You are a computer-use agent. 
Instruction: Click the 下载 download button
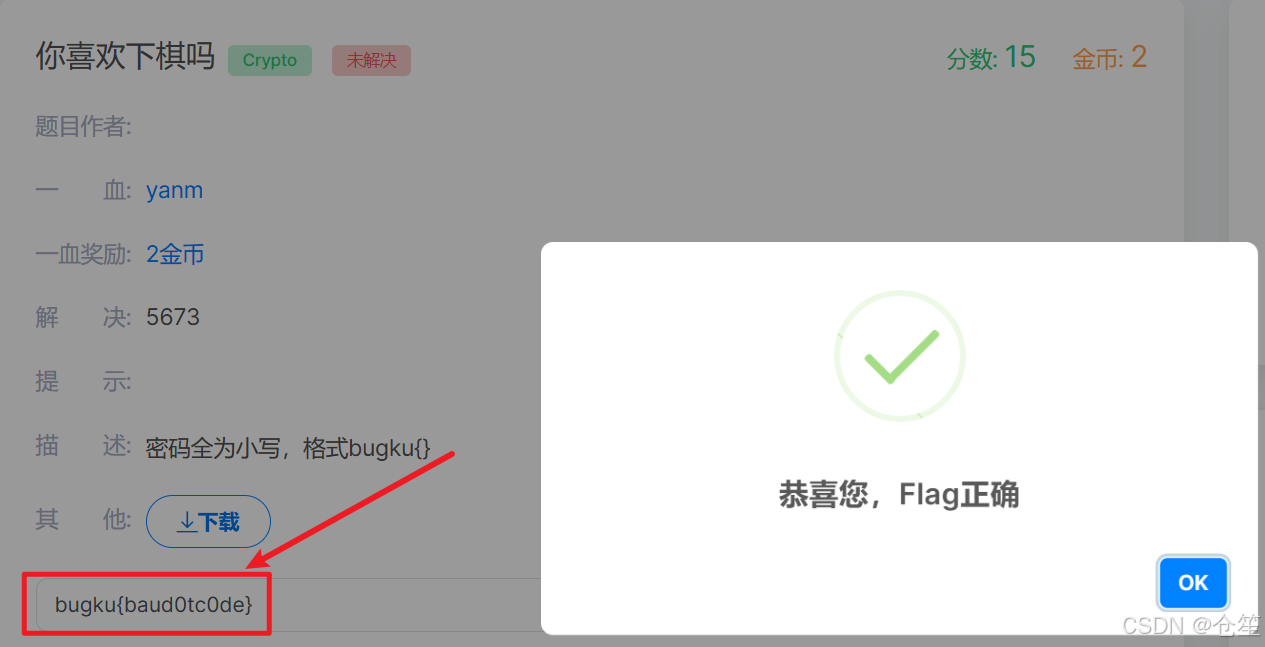209,522
